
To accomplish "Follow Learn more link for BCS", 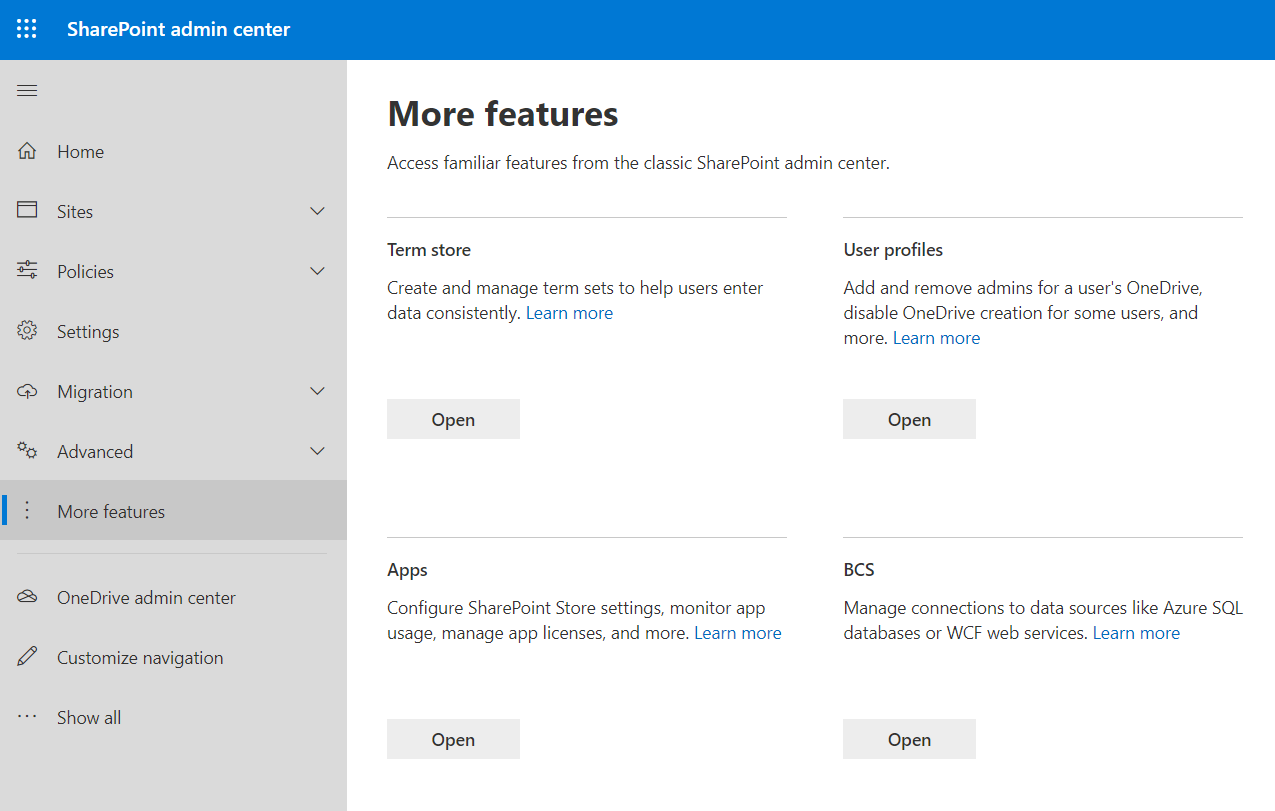I will (1136, 633).
